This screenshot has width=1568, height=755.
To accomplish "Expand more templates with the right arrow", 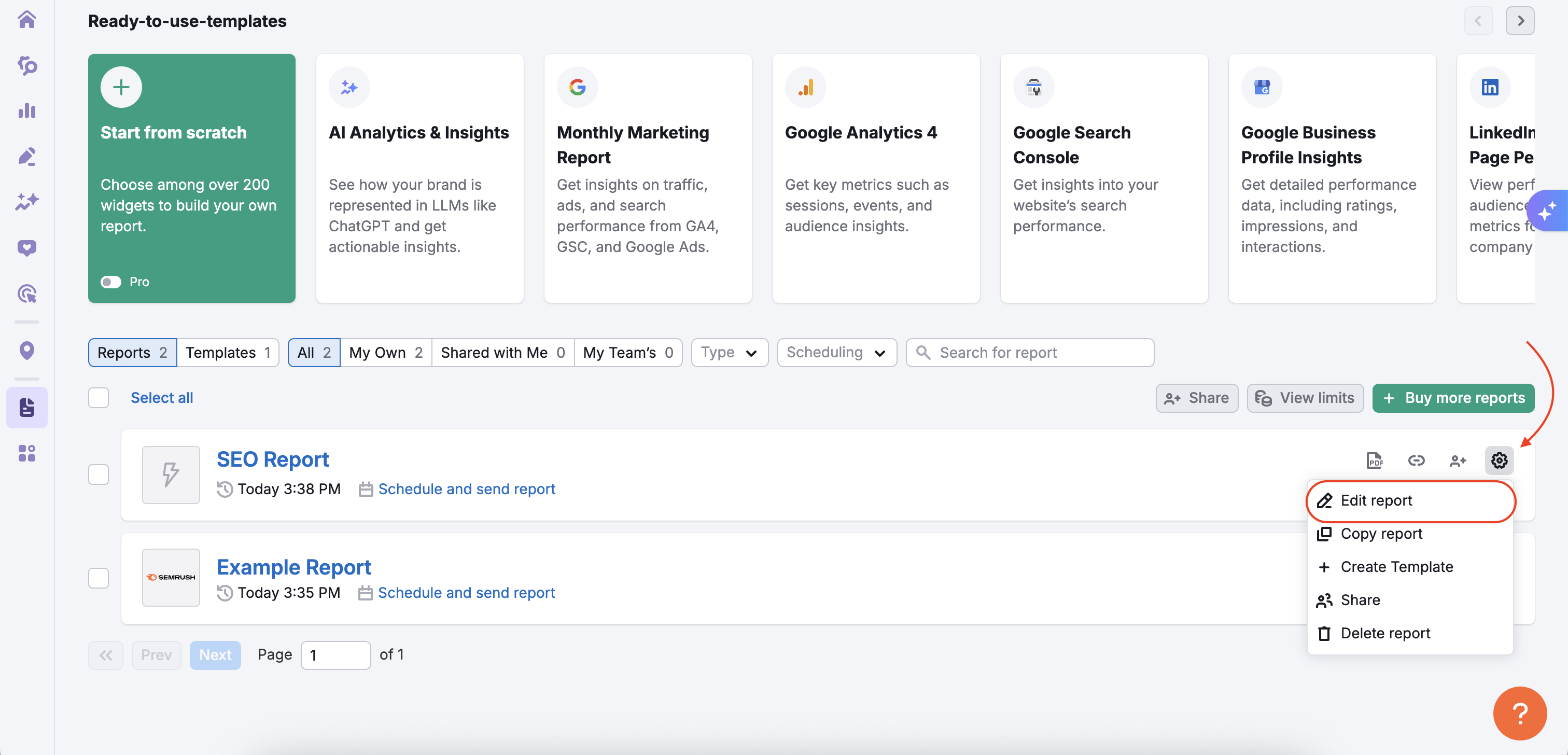I will pos(1520,20).
